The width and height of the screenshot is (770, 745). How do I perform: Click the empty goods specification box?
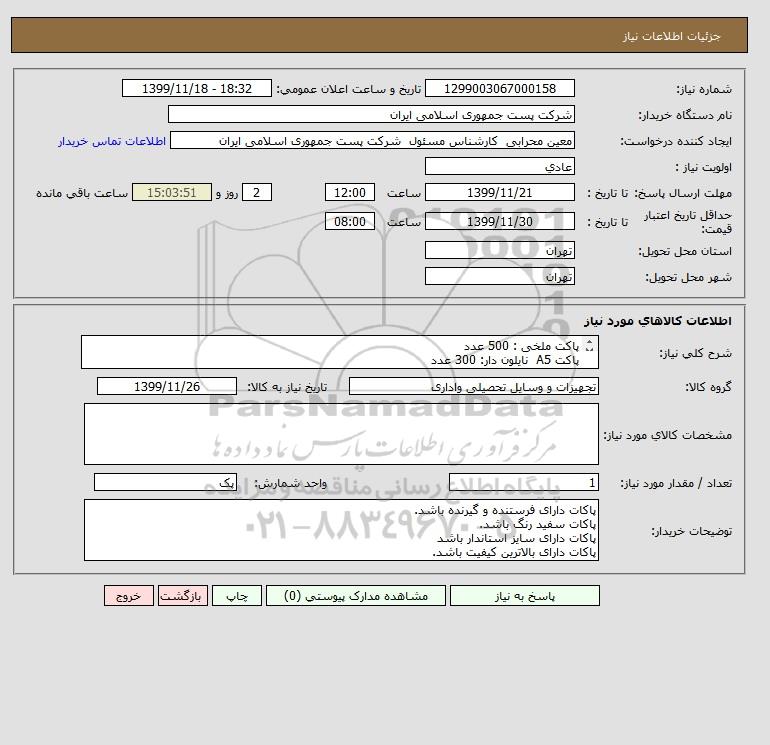point(341,434)
